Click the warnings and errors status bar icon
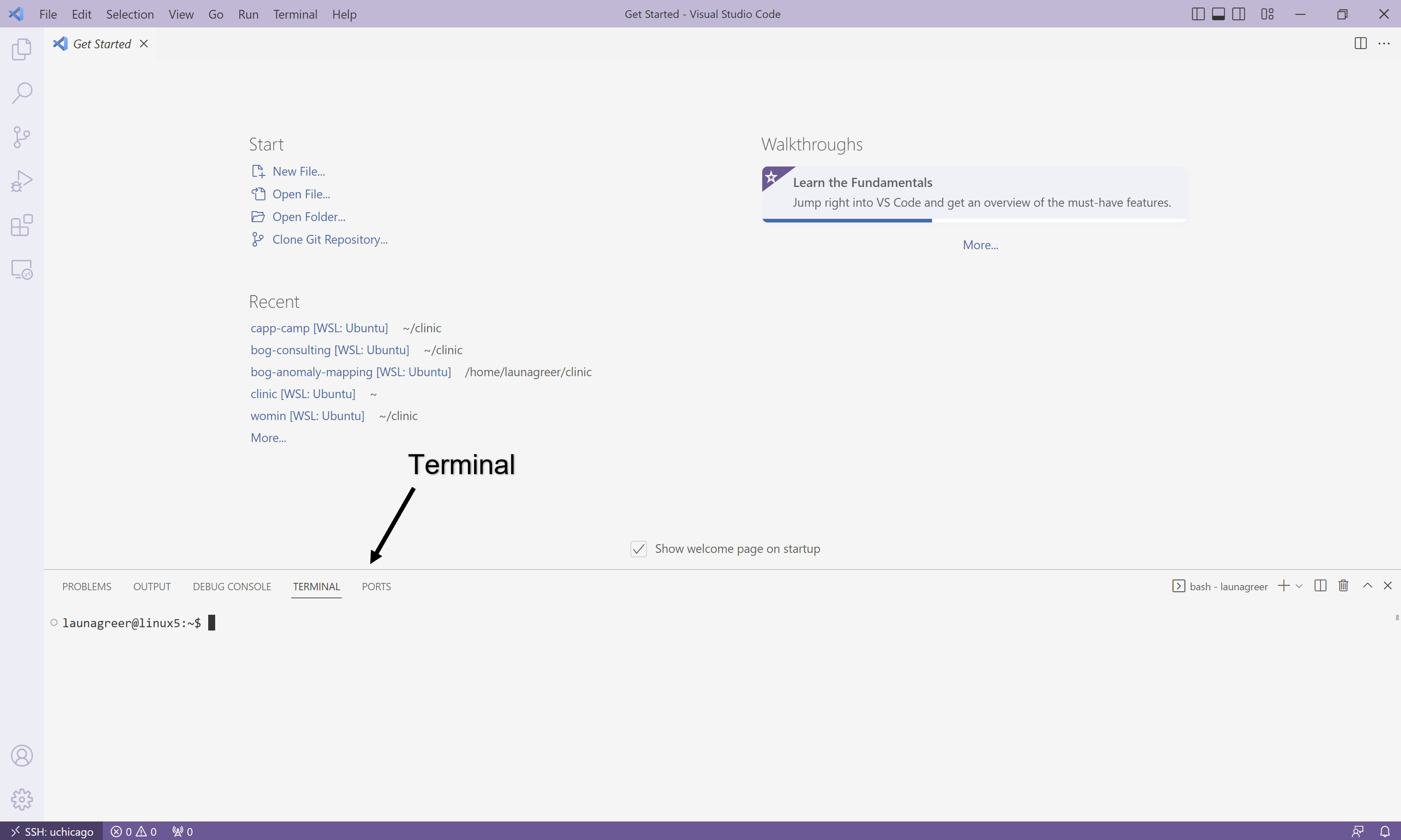The image size is (1401, 840). pos(132,831)
